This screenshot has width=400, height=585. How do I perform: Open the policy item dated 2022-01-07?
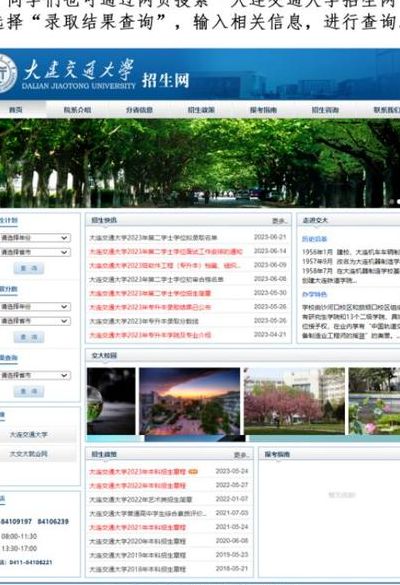click(x=141, y=500)
